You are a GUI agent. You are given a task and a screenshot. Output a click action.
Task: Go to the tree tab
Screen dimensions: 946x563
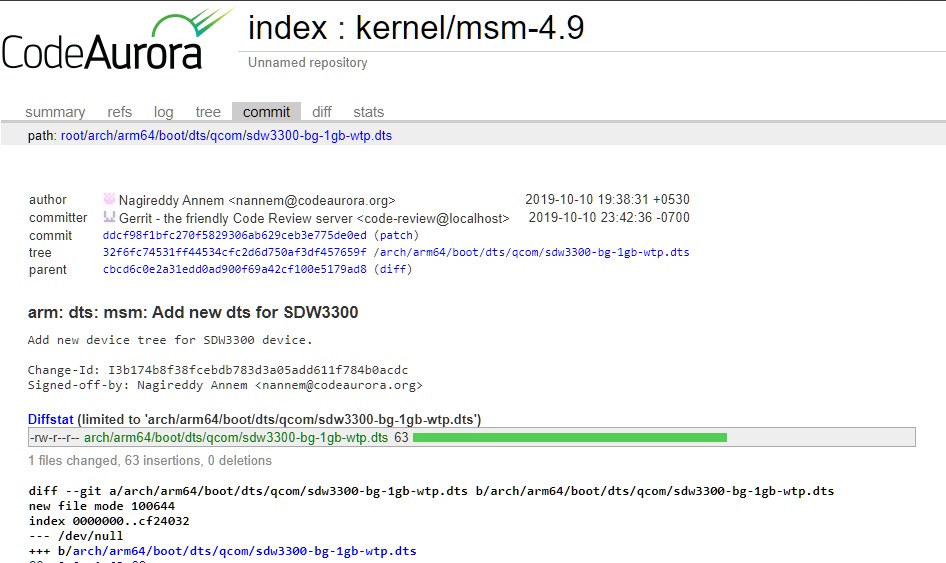click(208, 112)
